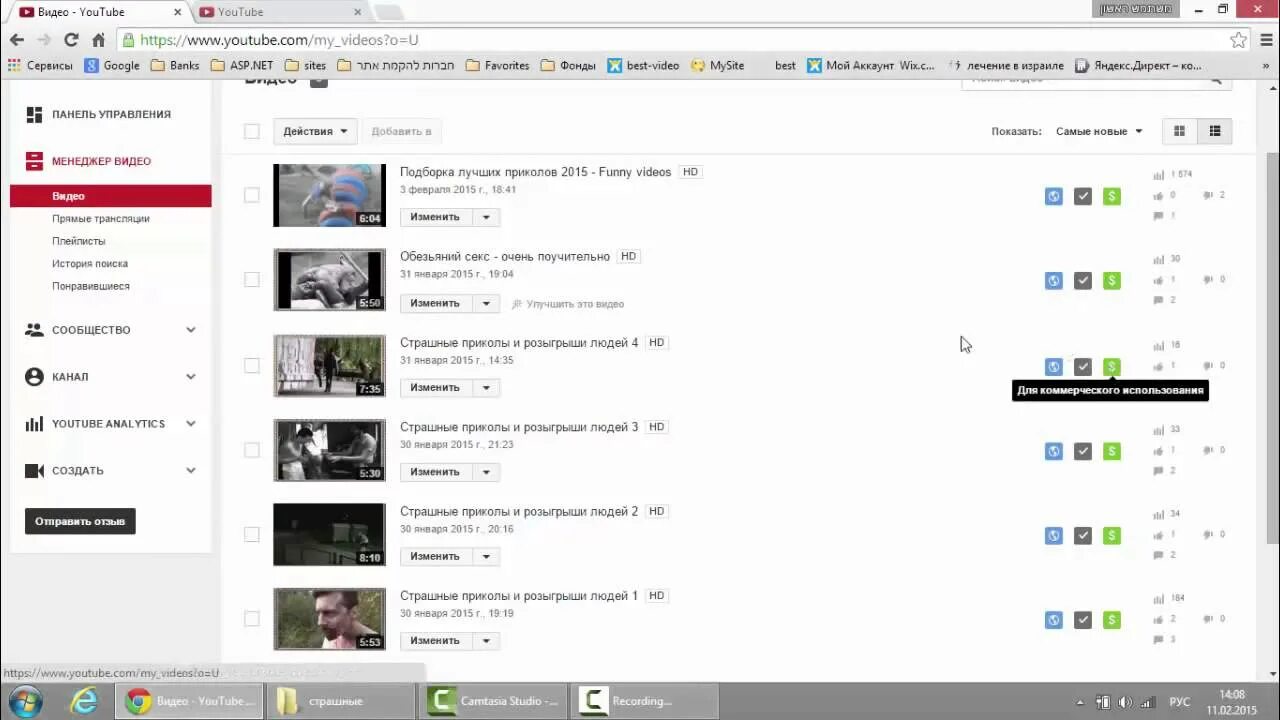Image resolution: width=1280 pixels, height=720 pixels.
Task: Open the edit dropdown arrow for Подборка лучших приколов
Action: click(x=486, y=217)
